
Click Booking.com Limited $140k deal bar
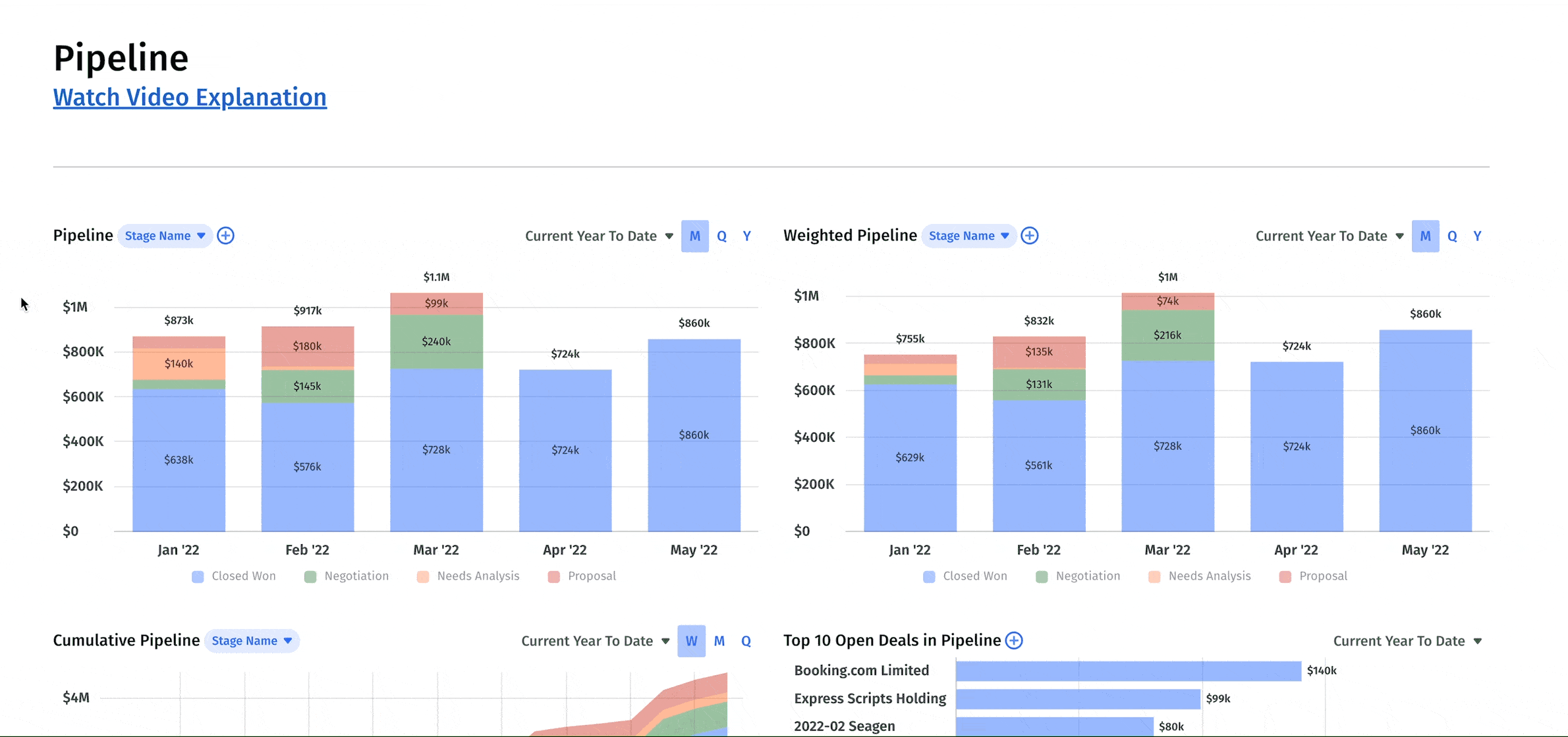tap(1129, 670)
